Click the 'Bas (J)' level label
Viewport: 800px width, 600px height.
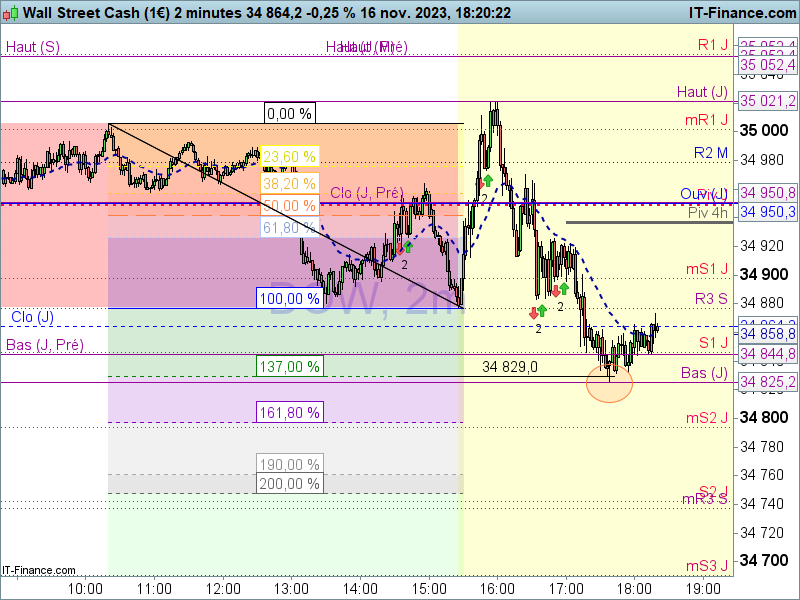click(x=704, y=372)
